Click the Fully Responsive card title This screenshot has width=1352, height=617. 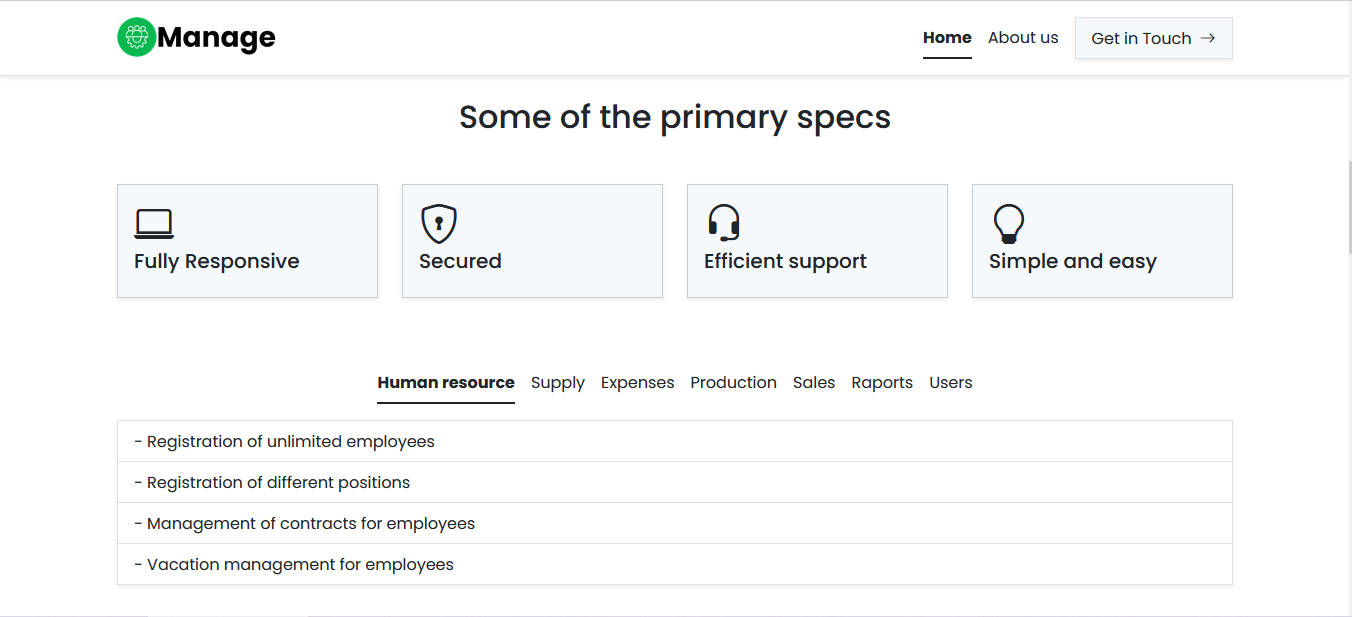point(217,262)
